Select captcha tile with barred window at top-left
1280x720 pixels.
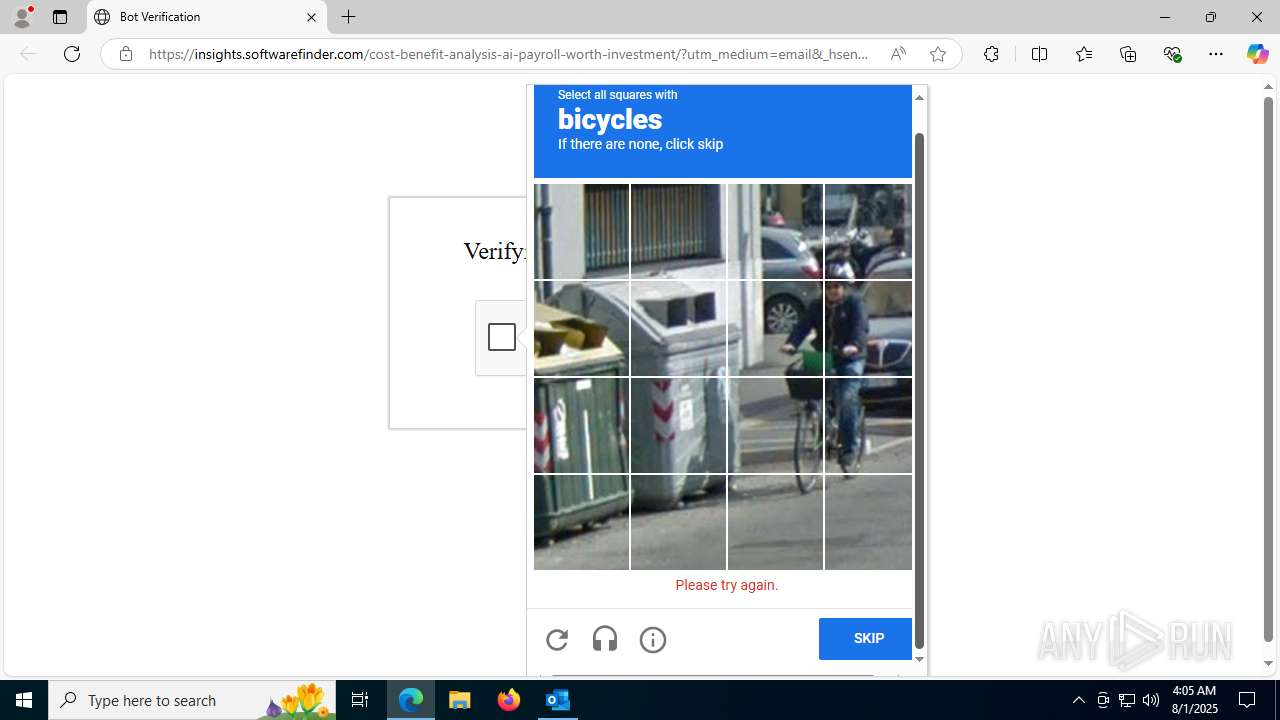[581, 231]
